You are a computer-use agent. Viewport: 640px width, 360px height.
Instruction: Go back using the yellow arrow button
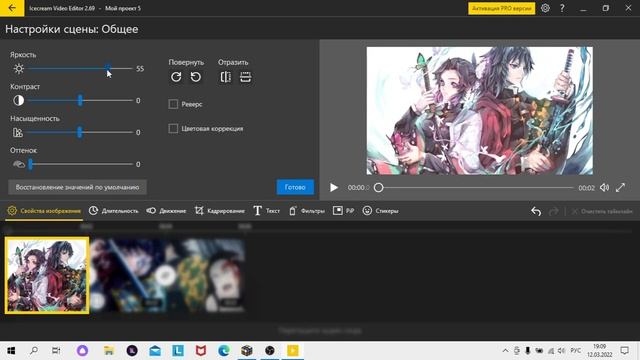click(12, 8)
